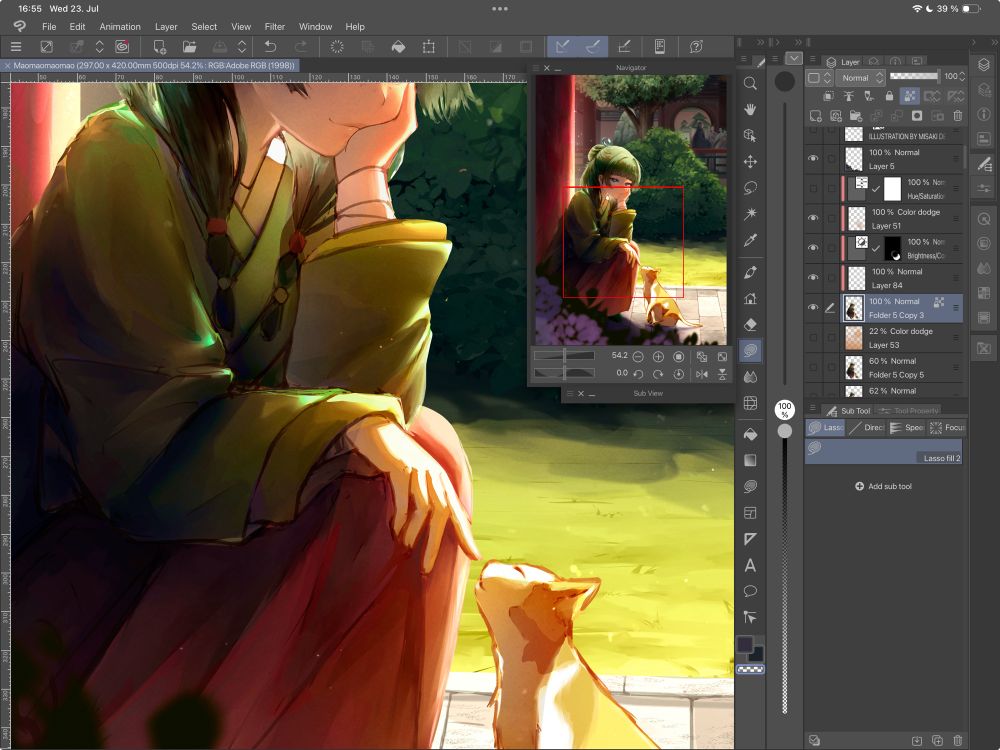Show the Hue/Saturation layer visibility box
The width and height of the screenshot is (1000, 750).
tap(813, 188)
